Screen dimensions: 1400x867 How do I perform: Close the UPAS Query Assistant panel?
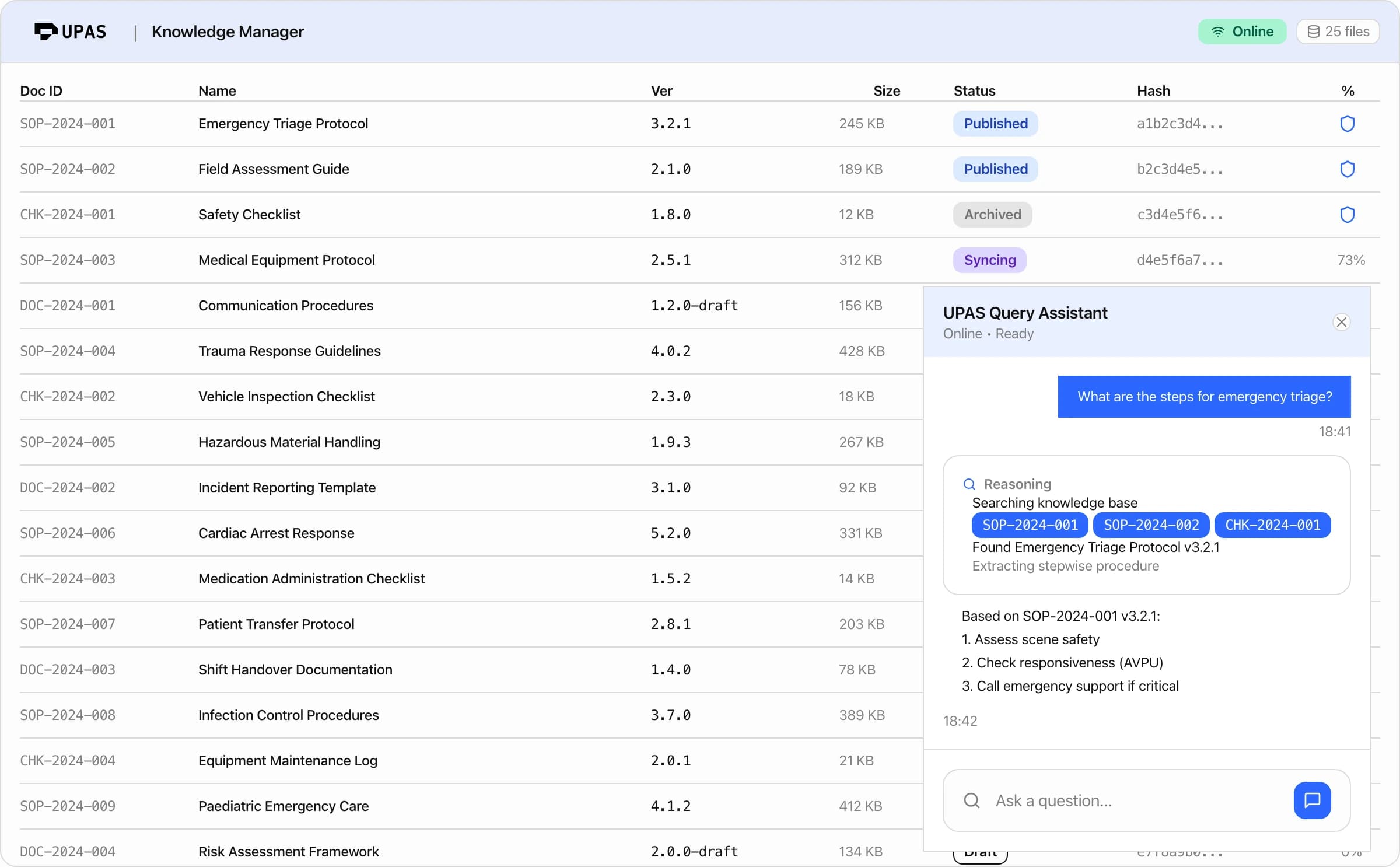tap(1341, 322)
